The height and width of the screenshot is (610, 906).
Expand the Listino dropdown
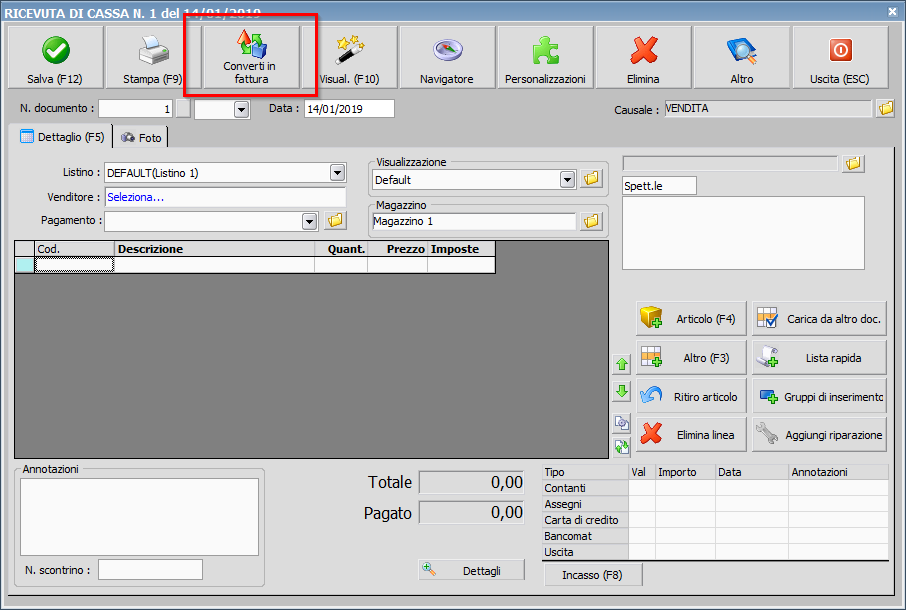(x=337, y=173)
